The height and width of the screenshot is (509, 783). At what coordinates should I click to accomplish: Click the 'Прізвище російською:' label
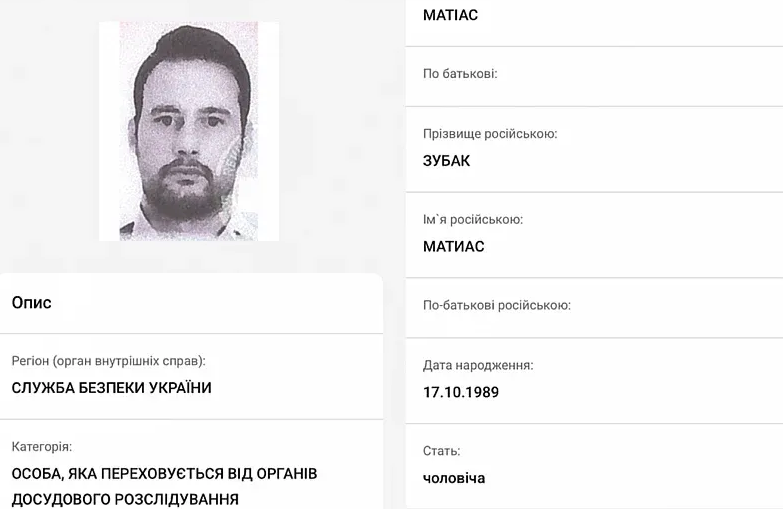pyautogui.click(x=490, y=134)
